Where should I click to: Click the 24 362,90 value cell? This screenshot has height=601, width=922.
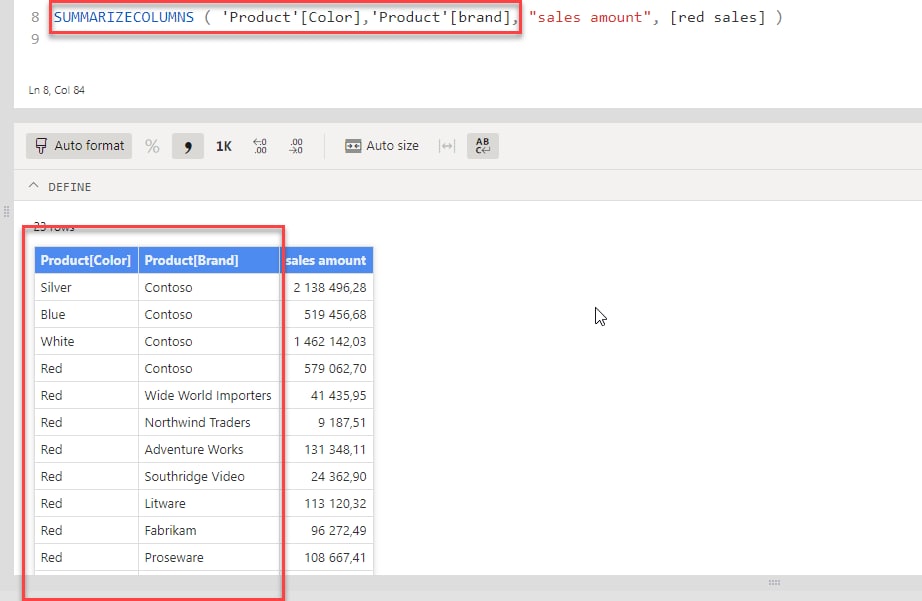coord(326,477)
